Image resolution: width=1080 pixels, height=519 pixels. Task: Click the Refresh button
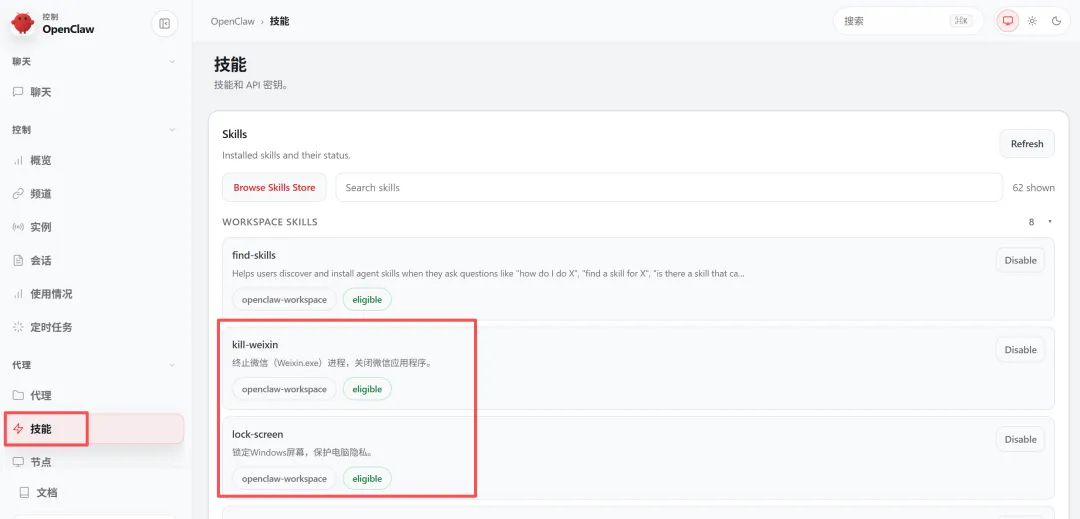pyautogui.click(x=1027, y=144)
